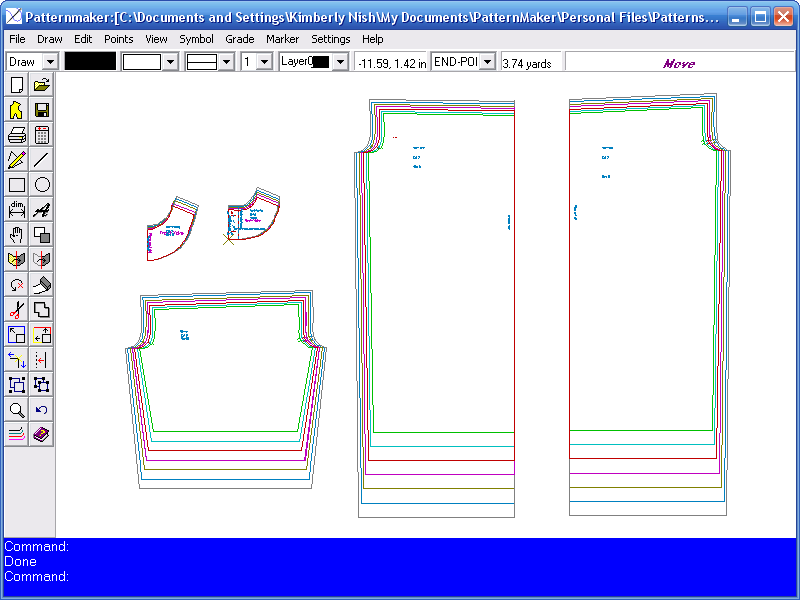This screenshot has width=800, height=600.
Task: Select the circle drawing tool
Action: pyautogui.click(x=41, y=184)
